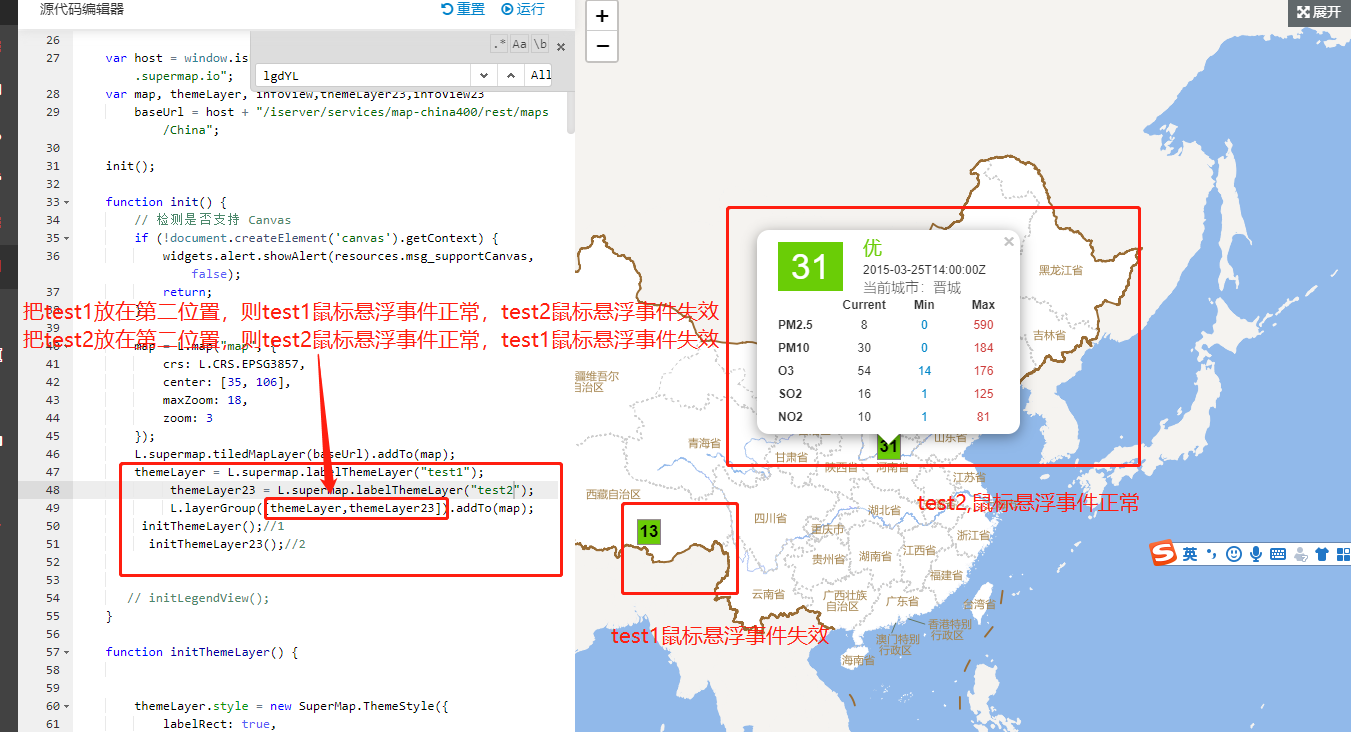Viewport: 1351px width, 732px height.
Task: Zoom out the map with minus button
Action: point(601,46)
